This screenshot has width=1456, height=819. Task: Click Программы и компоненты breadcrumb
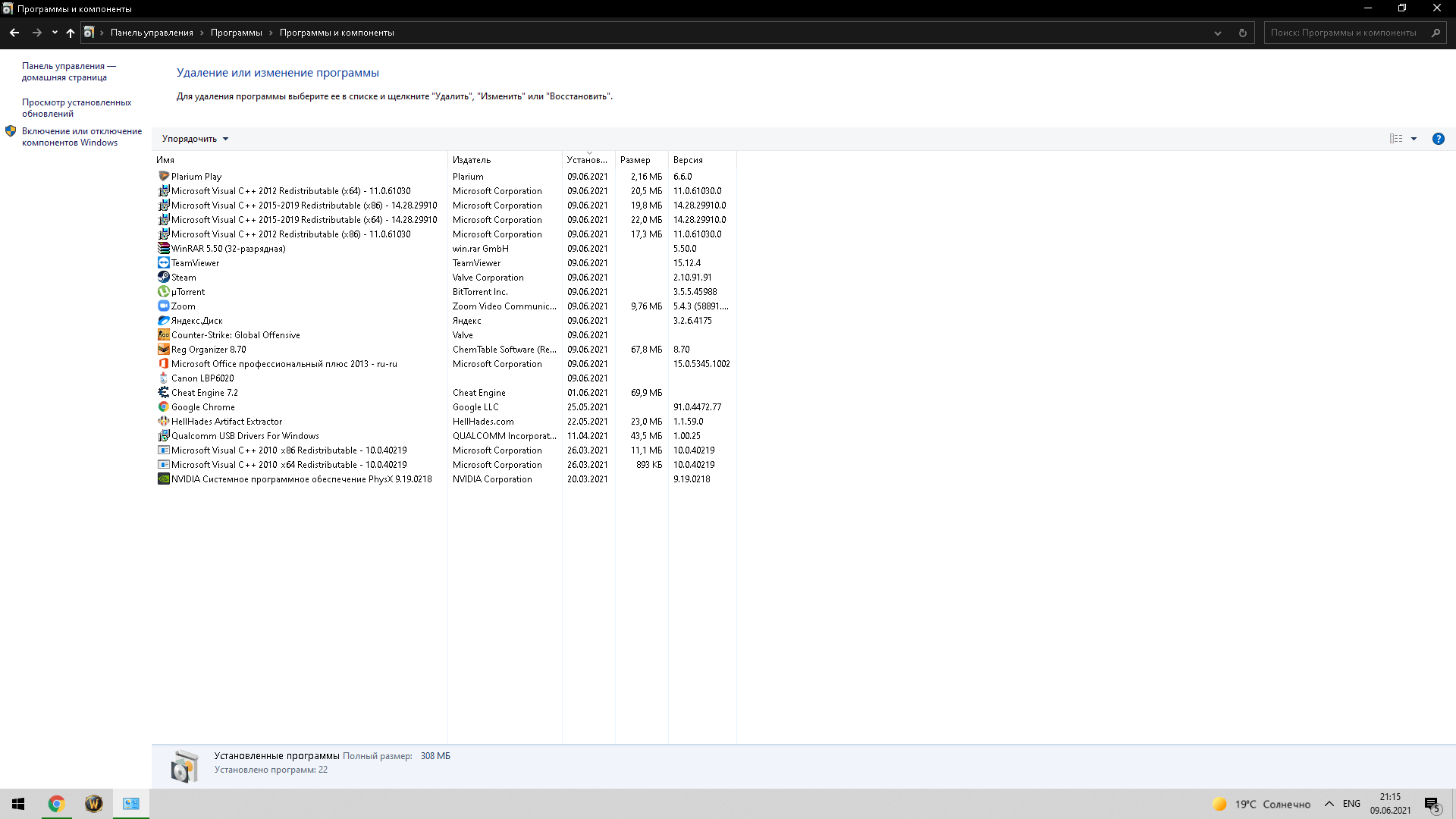337,33
